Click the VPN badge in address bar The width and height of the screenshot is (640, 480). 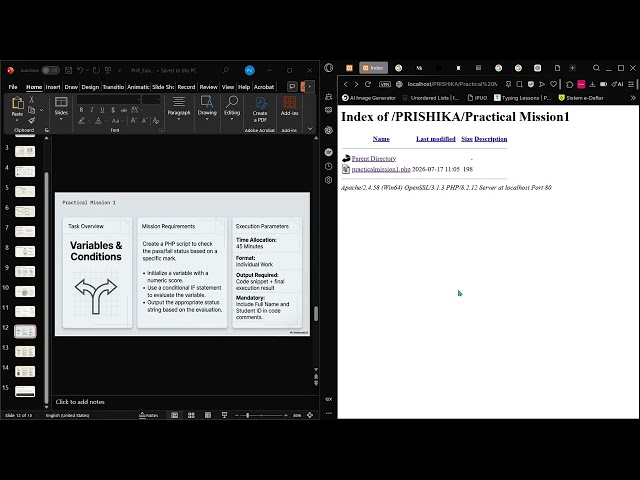tap(384, 84)
